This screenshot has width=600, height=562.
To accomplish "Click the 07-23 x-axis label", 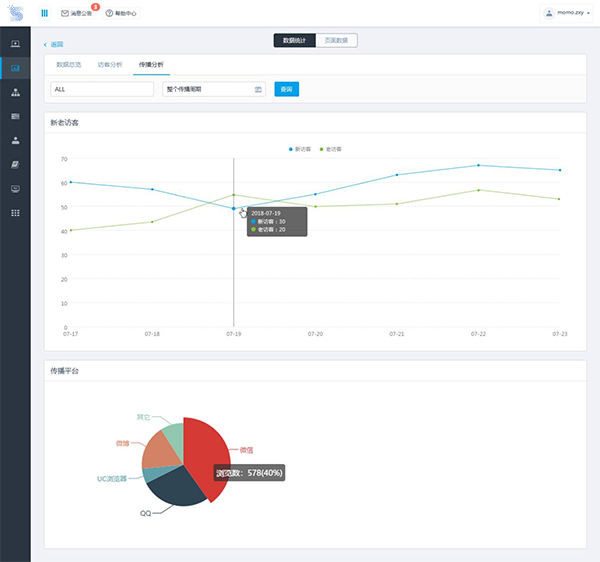I will click(560, 334).
